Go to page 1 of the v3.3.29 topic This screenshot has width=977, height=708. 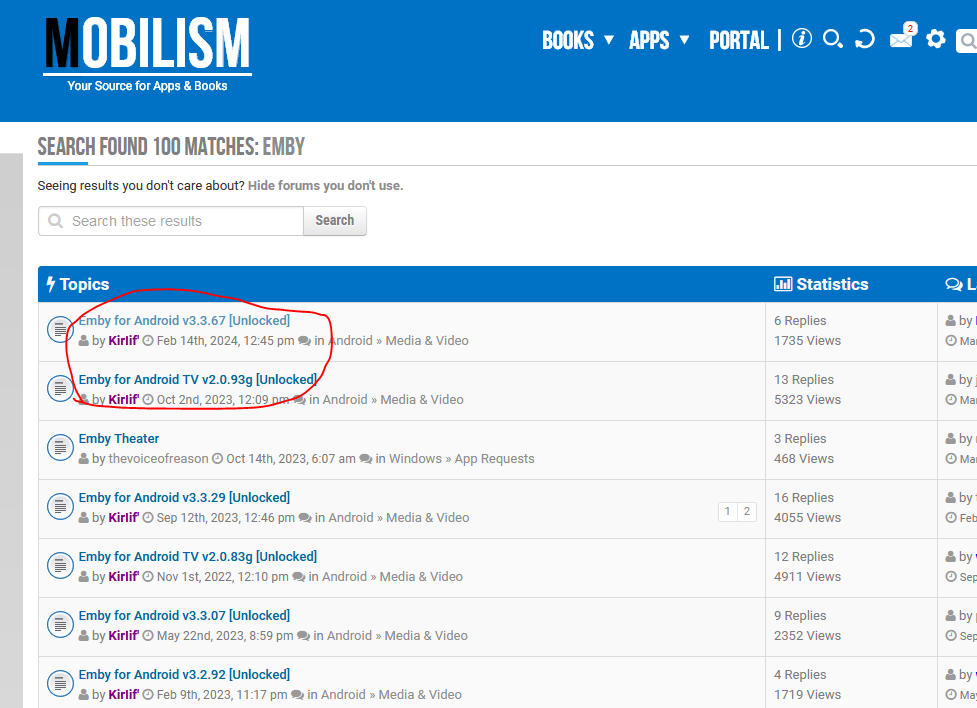(x=727, y=512)
